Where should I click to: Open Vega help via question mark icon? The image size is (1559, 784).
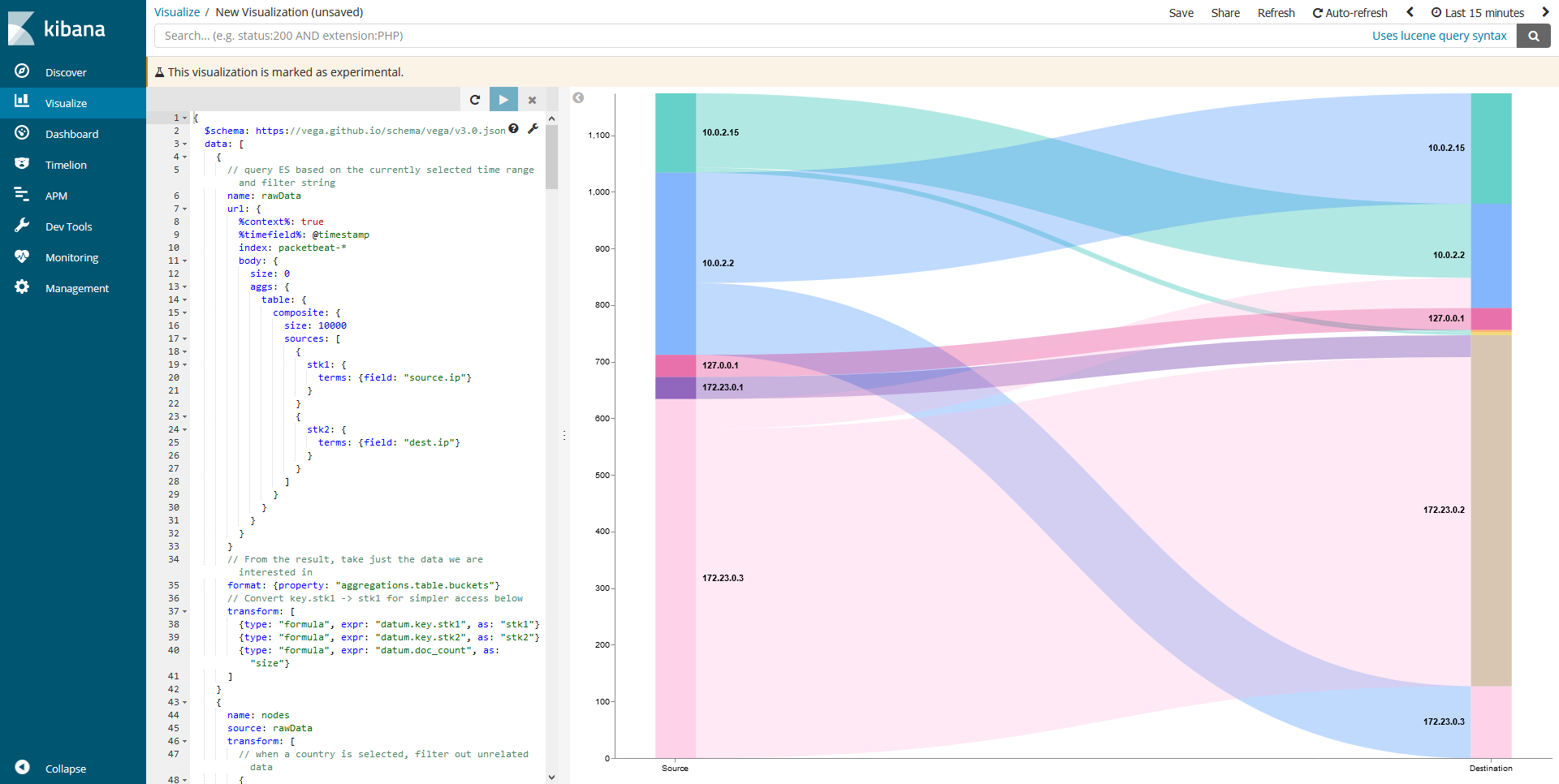click(514, 129)
